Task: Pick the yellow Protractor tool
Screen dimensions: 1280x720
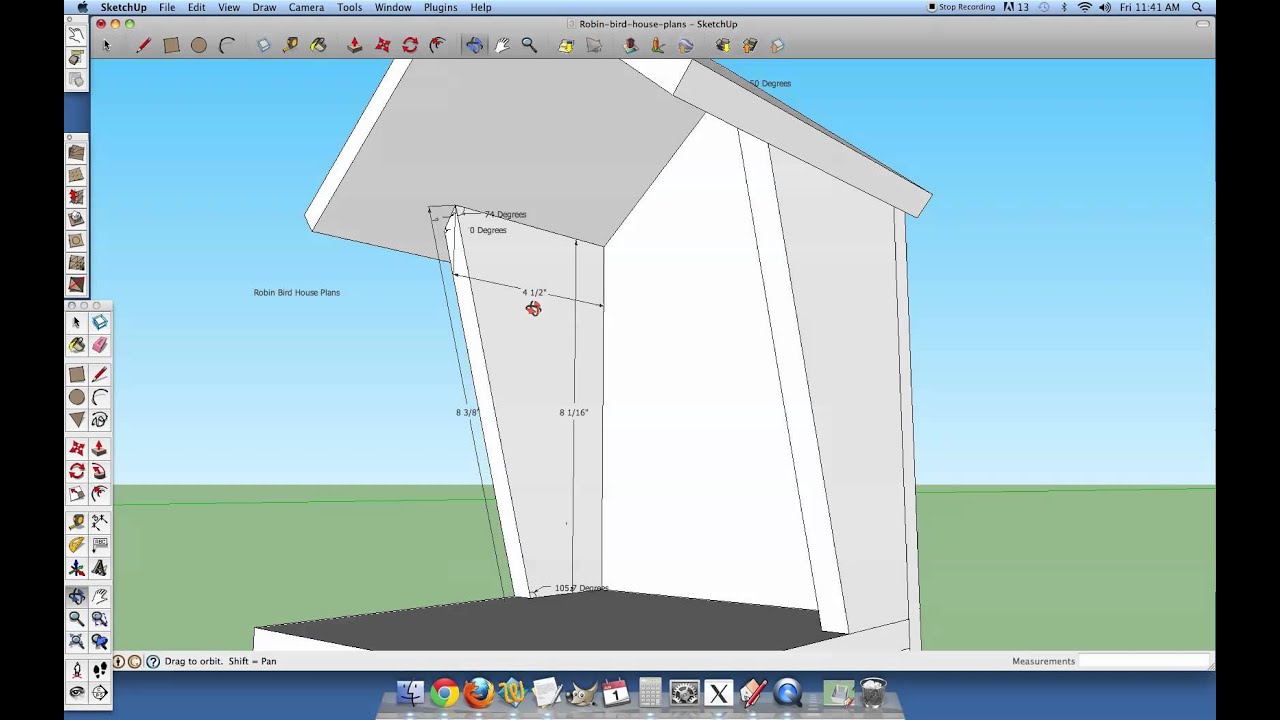Action: [76, 545]
